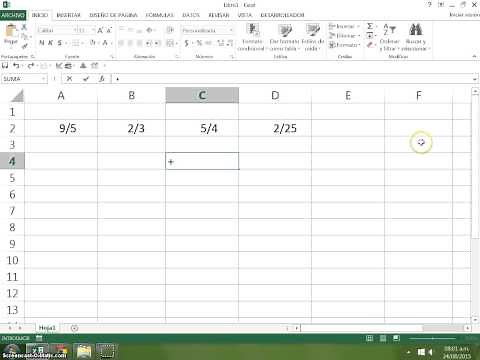Switch to Normal view in status bar
The width and height of the screenshot is (480, 360).
[x=370, y=338]
